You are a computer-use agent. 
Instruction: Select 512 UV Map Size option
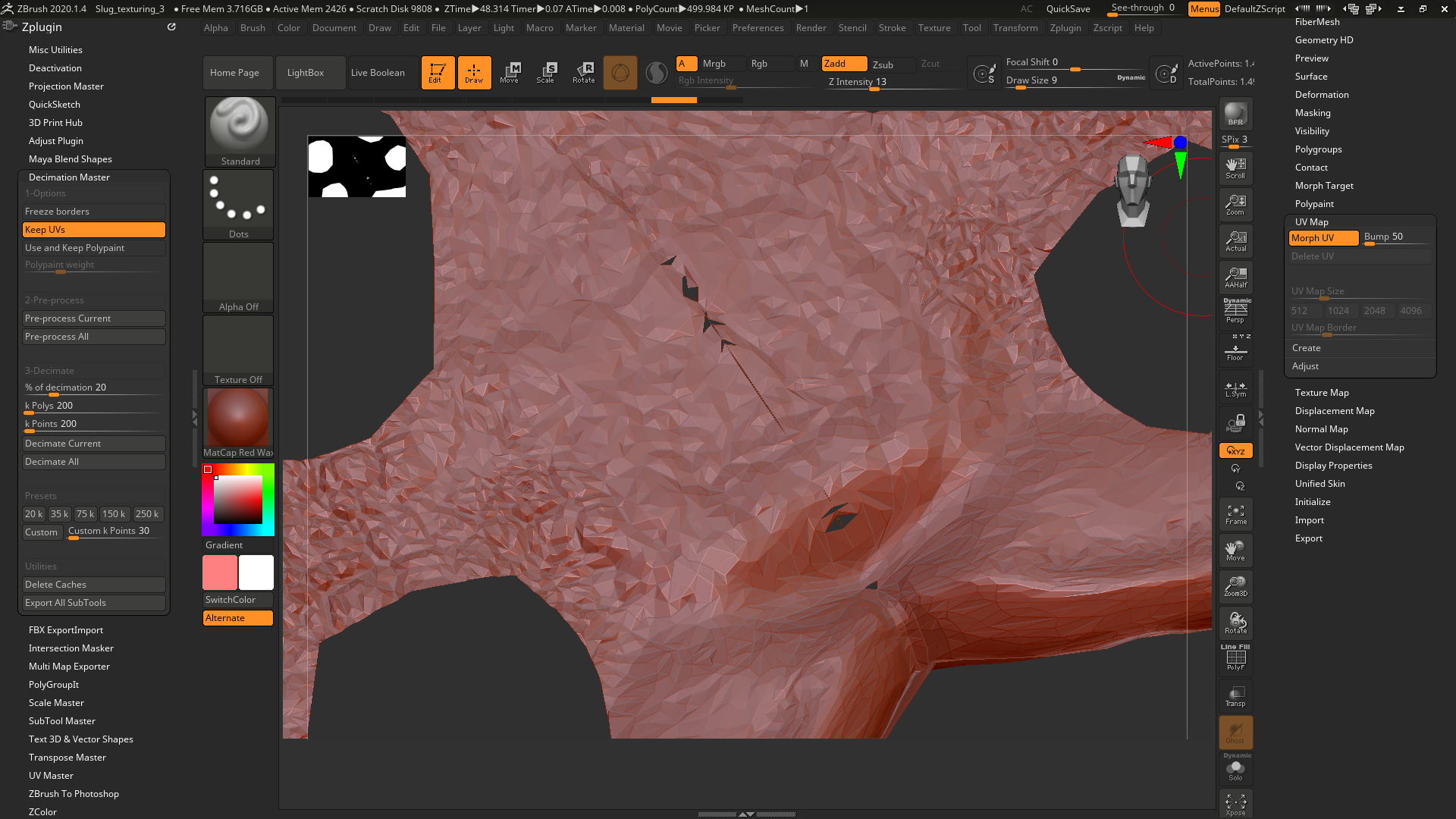pyautogui.click(x=1305, y=311)
